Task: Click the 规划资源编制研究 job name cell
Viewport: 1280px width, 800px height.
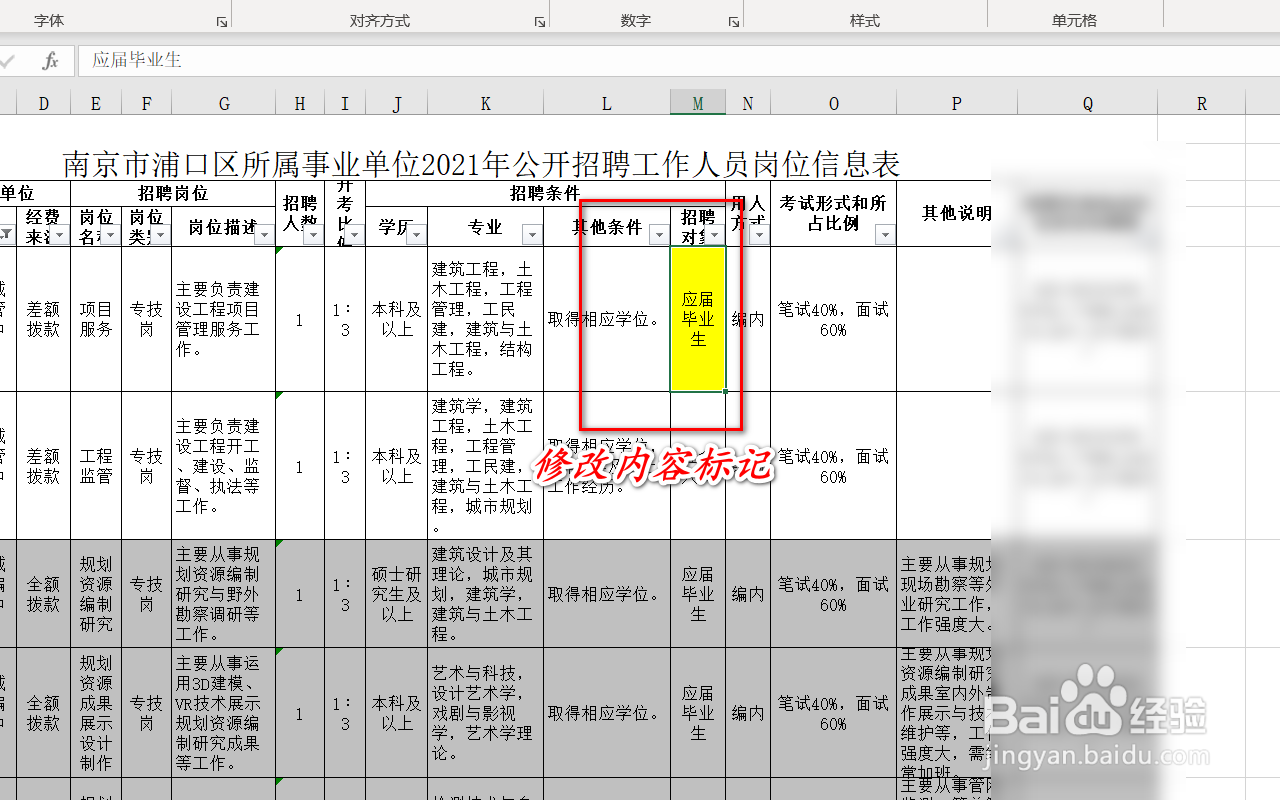Action: click(x=96, y=594)
